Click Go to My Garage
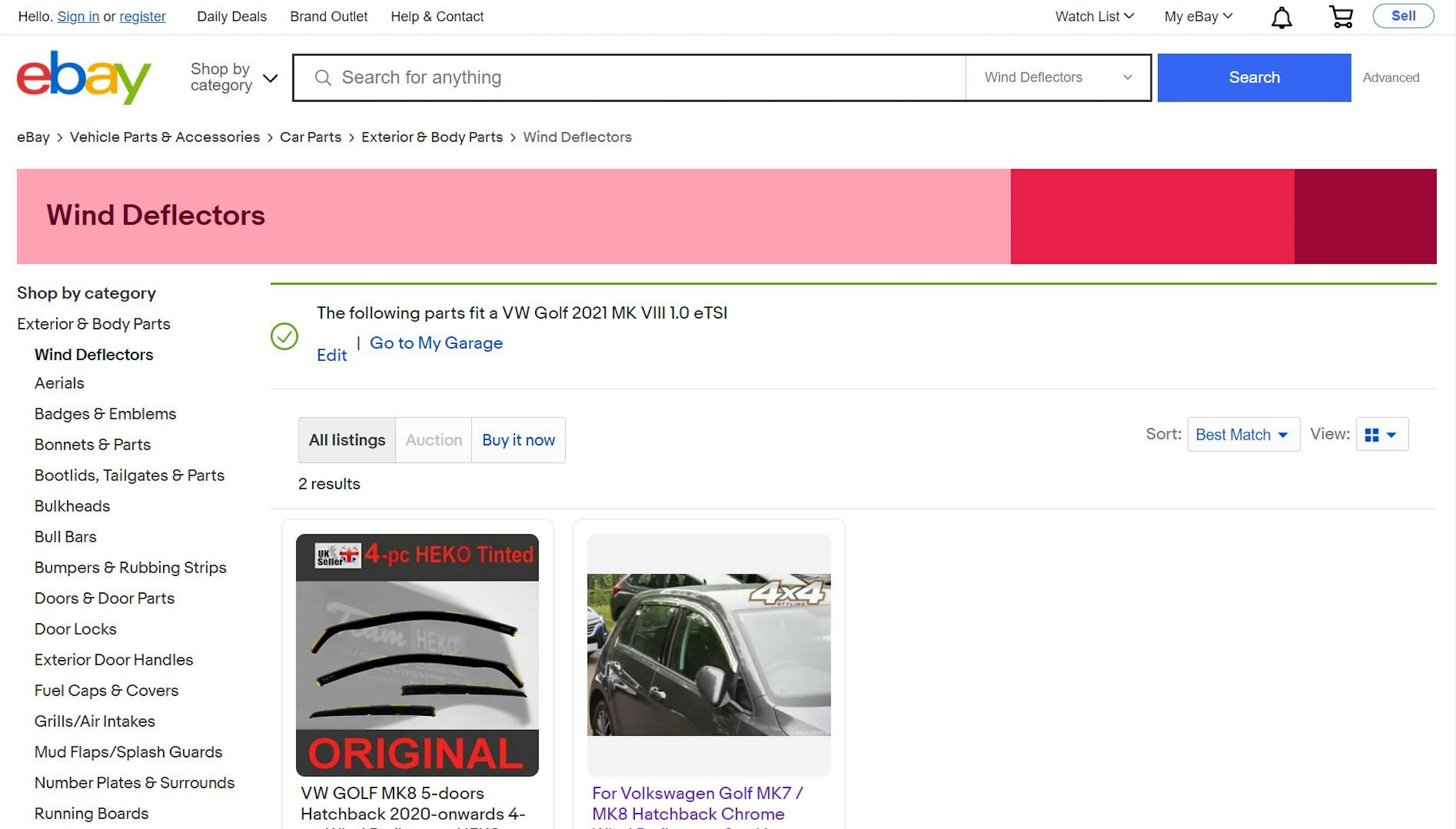The height and width of the screenshot is (829, 1456). click(436, 343)
